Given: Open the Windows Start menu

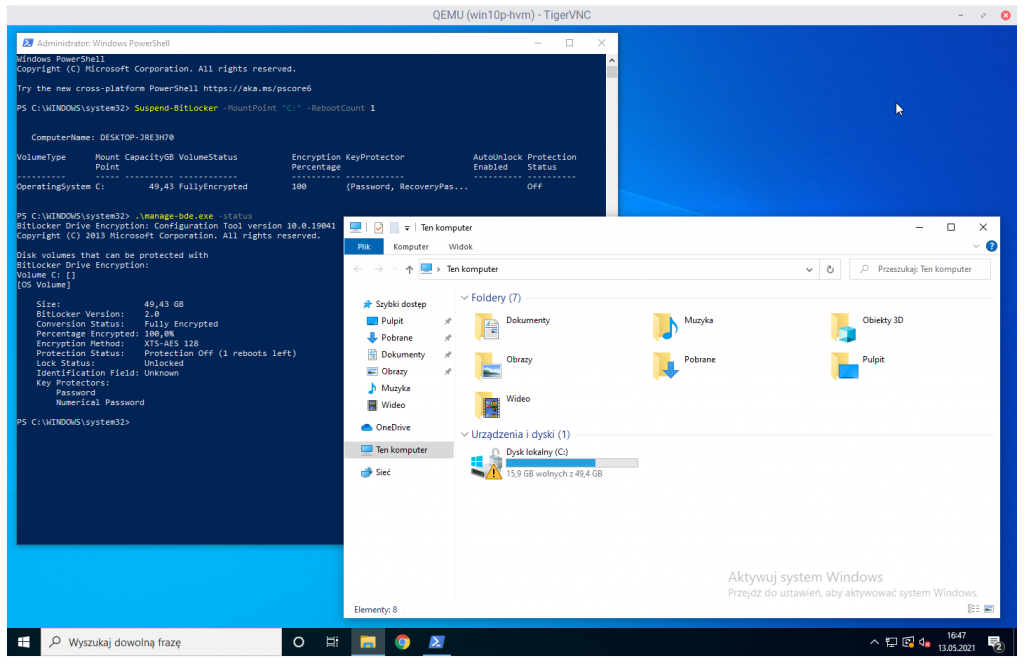Looking at the screenshot, I should (x=24, y=642).
